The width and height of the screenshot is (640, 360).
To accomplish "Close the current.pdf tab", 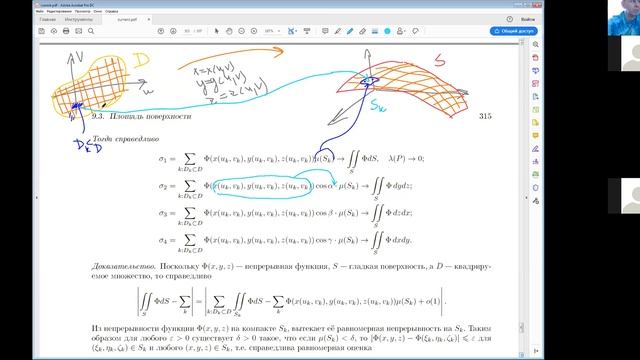I will coord(149,19).
